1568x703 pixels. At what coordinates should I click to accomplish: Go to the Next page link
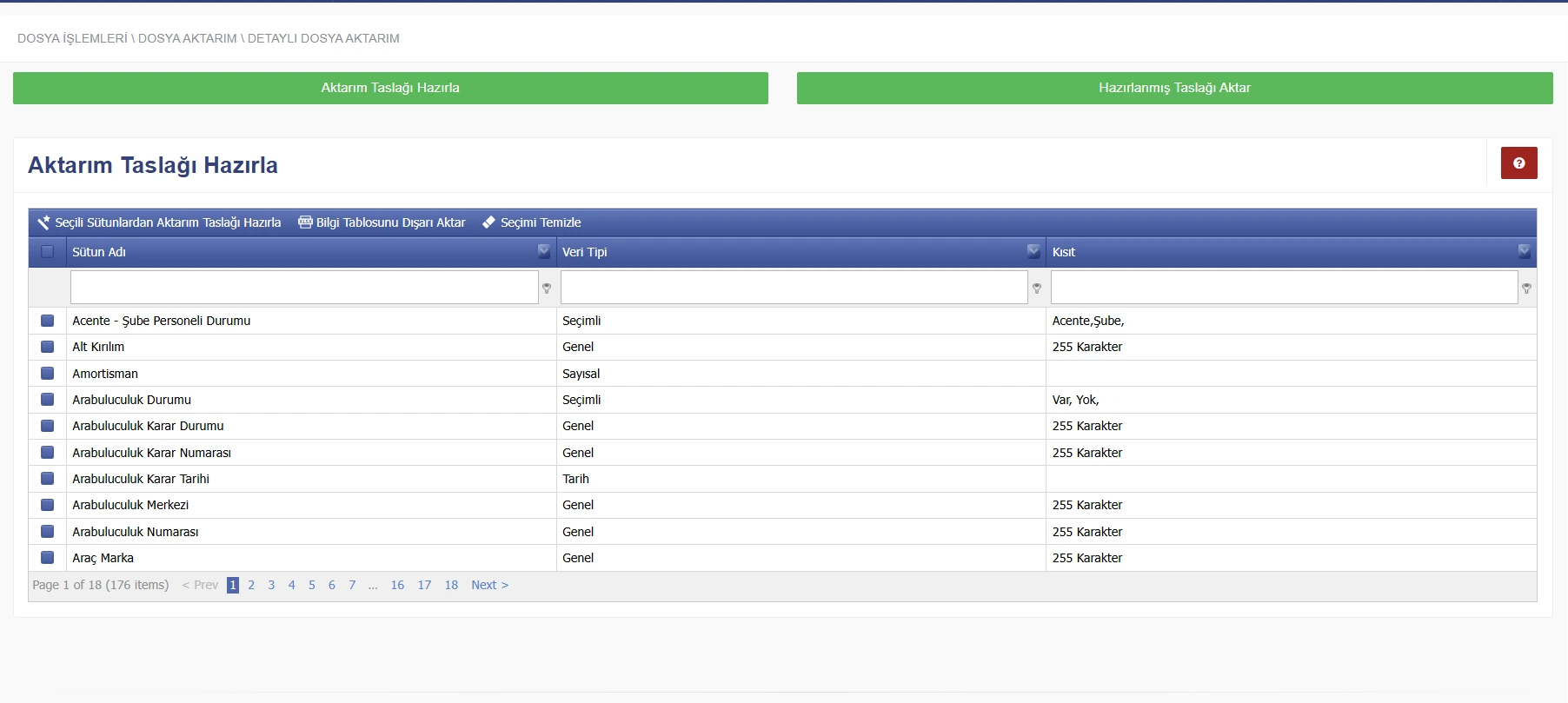[x=489, y=585]
